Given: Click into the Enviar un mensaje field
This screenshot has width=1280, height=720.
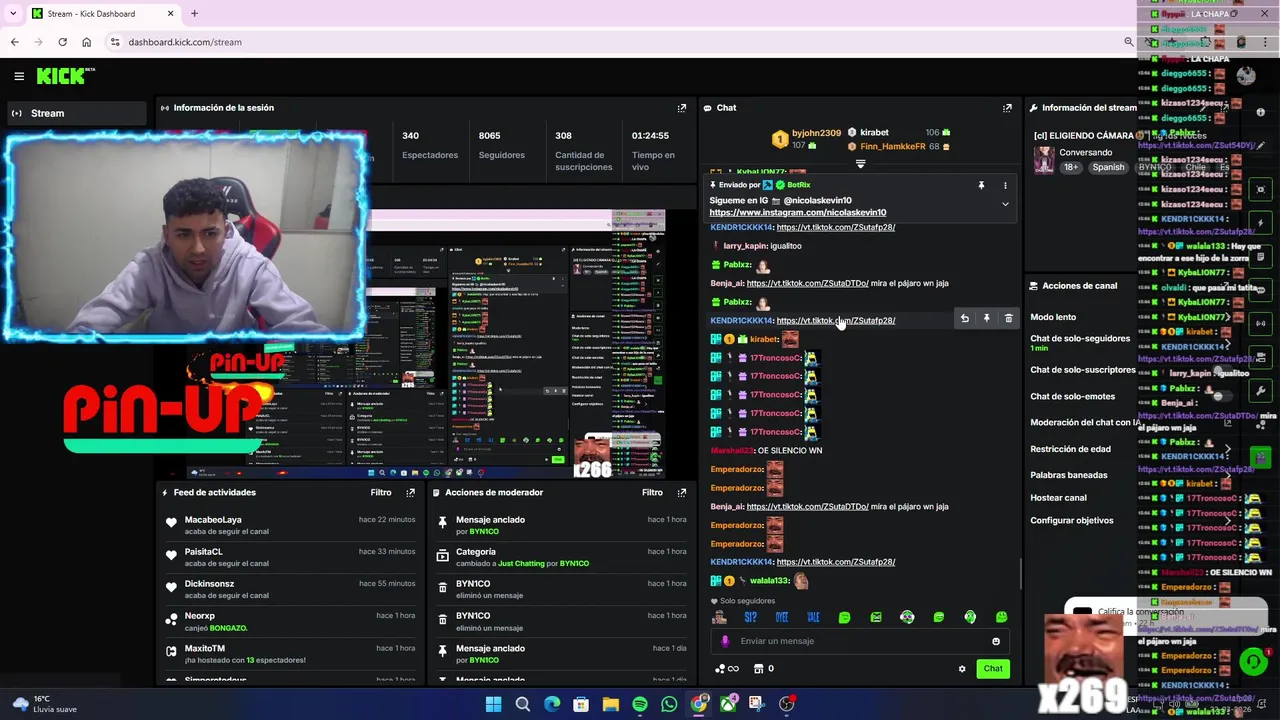Looking at the screenshot, I should pyautogui.click(x=860, y=641).
